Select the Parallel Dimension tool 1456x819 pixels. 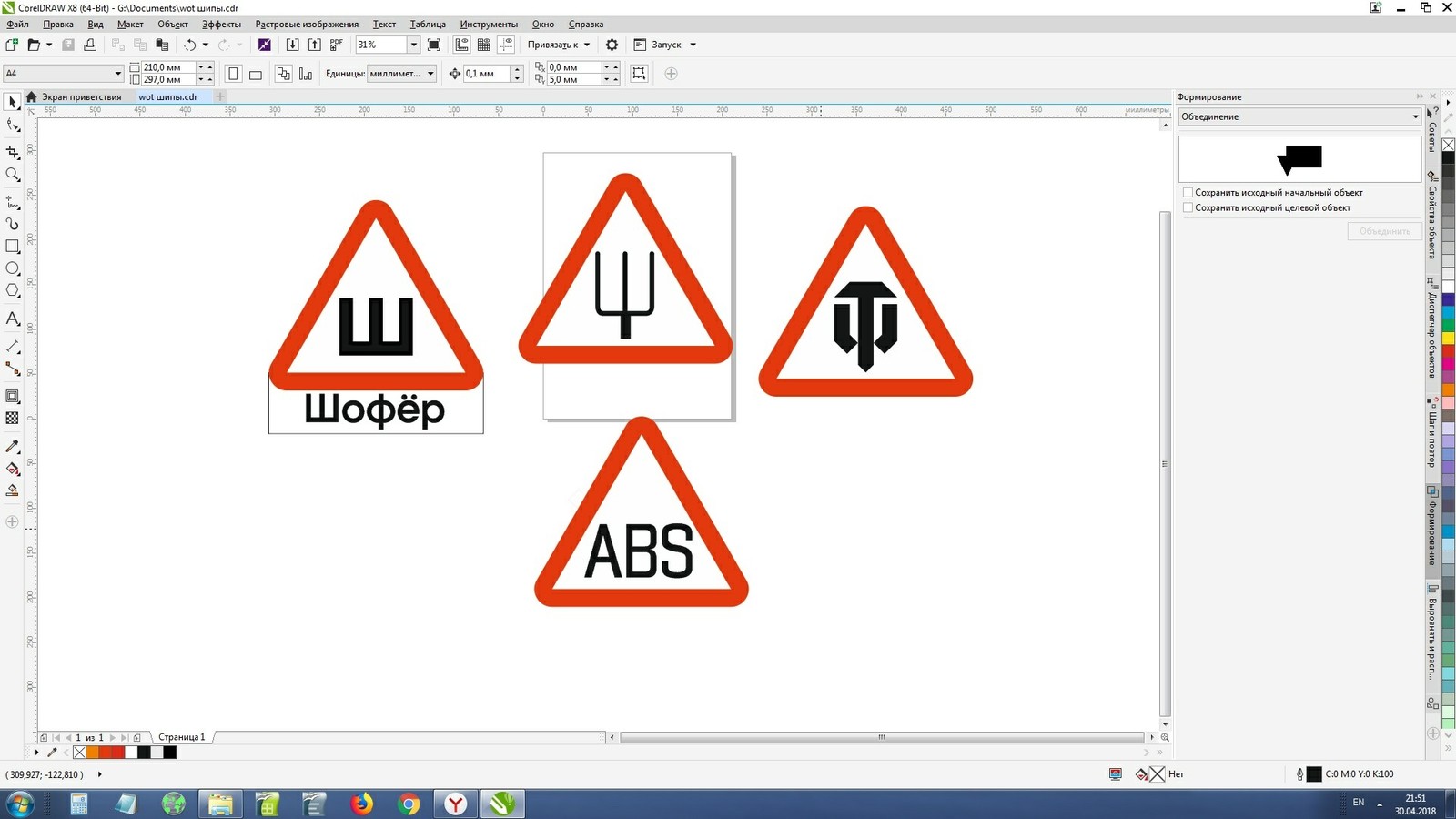click(13, 347)
